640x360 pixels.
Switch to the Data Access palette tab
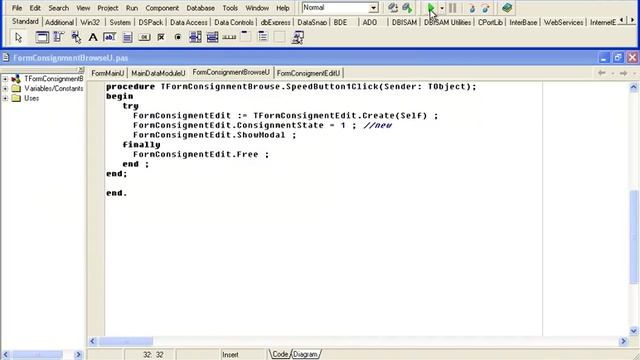[x=189, y=22]
